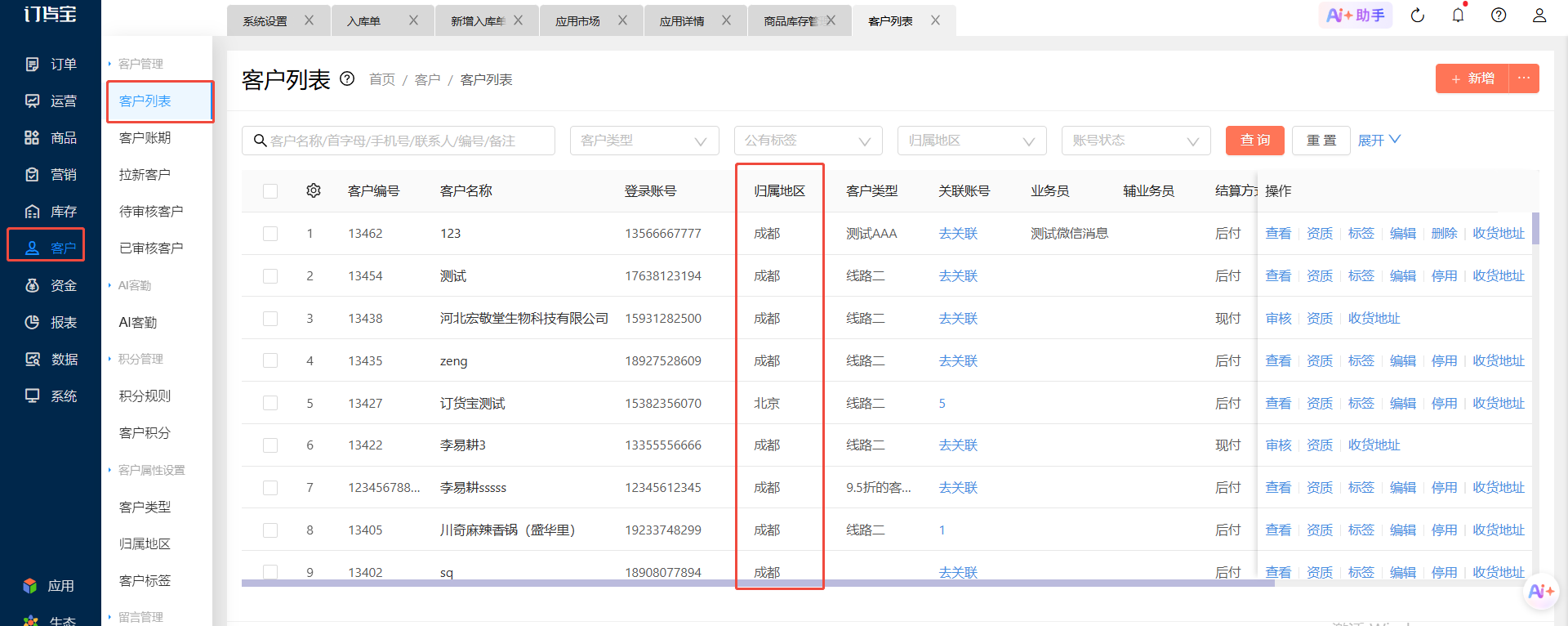Open the 营销 sidebar module

[x=51, y=174]
